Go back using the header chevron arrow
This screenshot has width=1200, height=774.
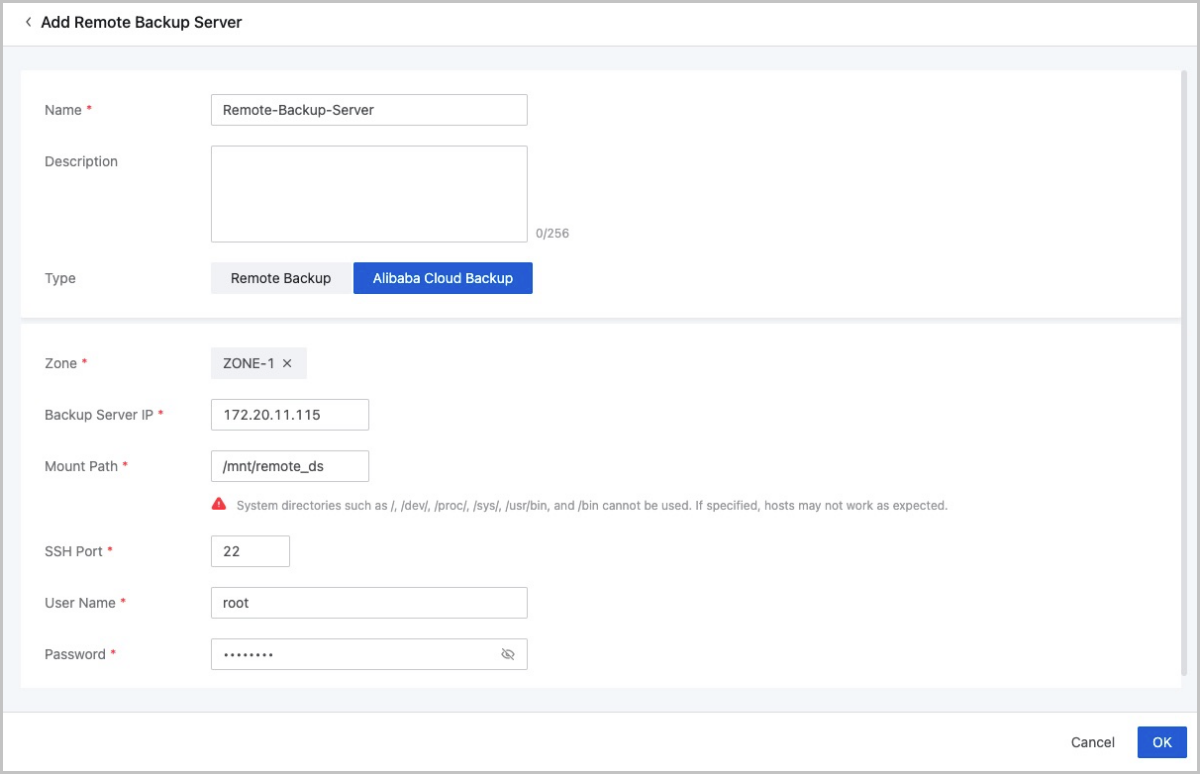tap(28, 22)
